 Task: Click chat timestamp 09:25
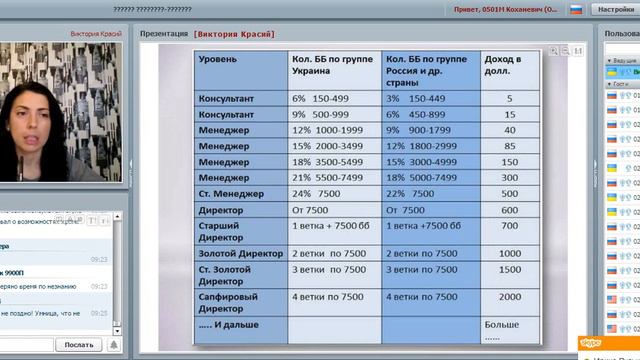pyautogui.click(x=99, y=313)
